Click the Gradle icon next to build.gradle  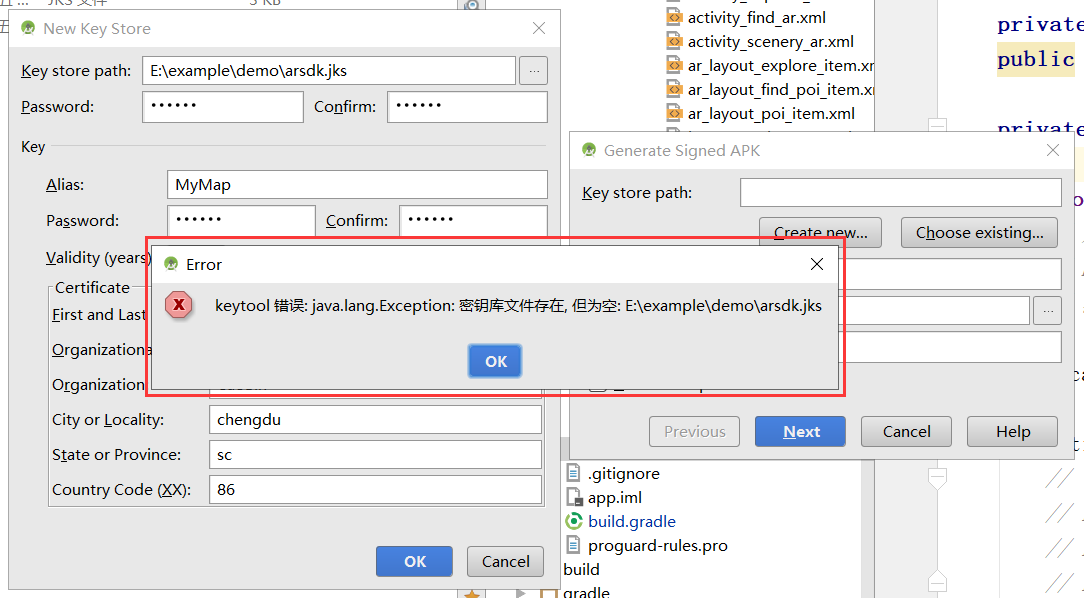pos(574,521)
